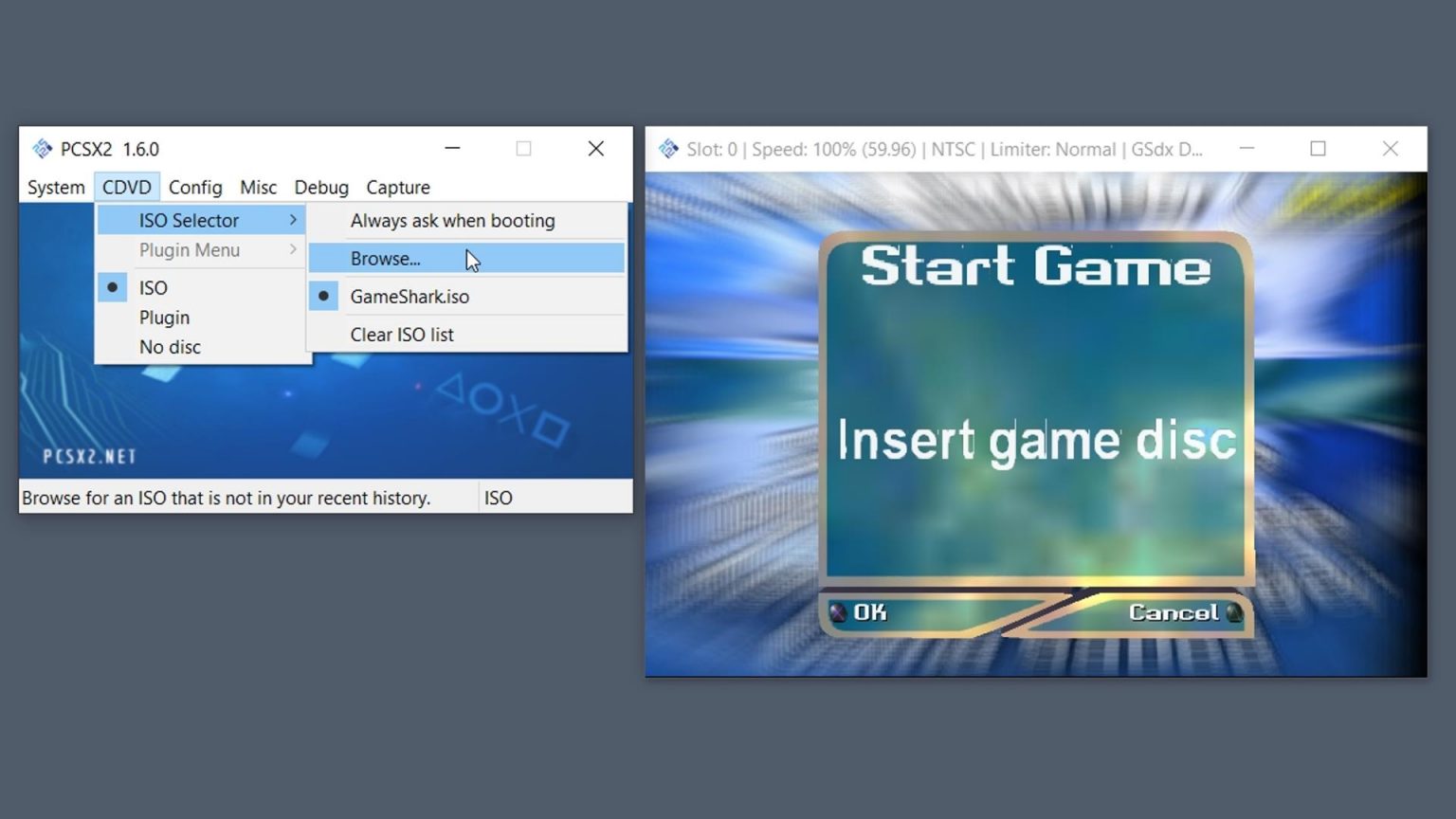Viewport: 1456px width, 819px height.
Task: Open the CDVD menu
Action: [127, 187]
